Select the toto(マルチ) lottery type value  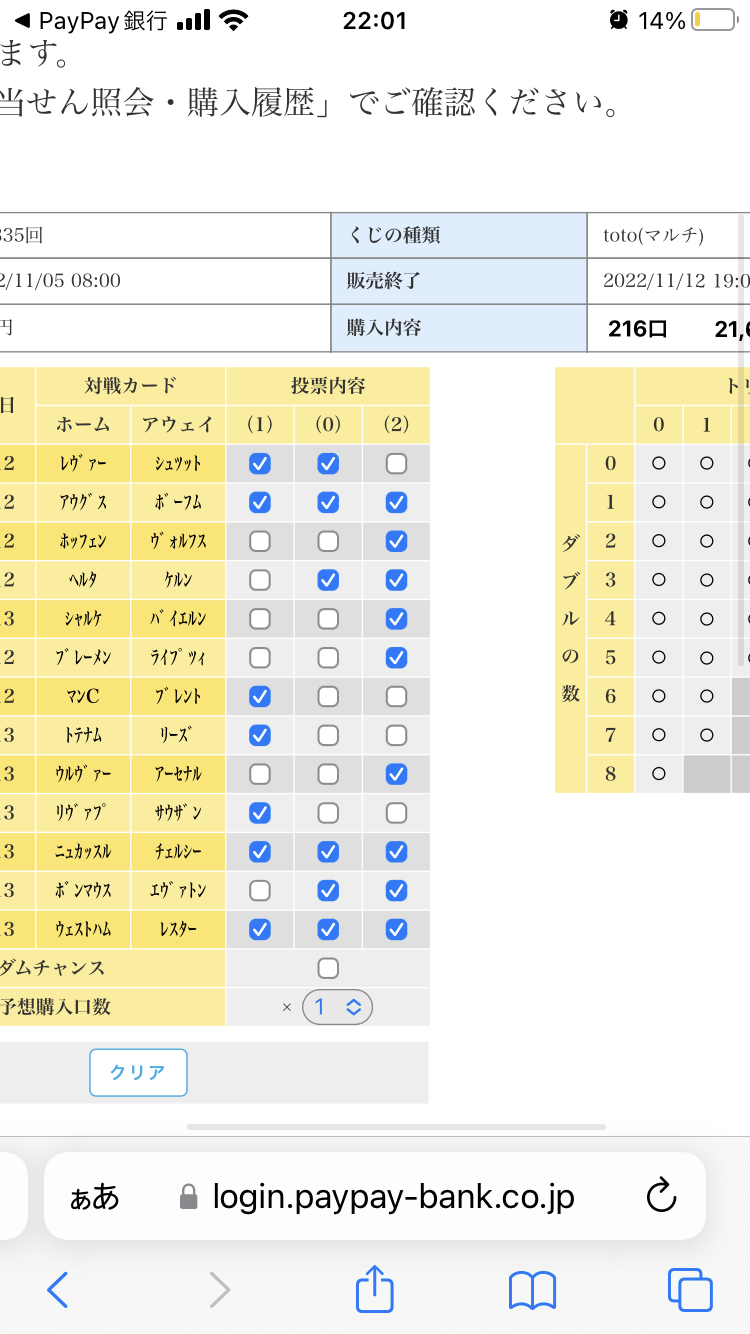(654, 235)
